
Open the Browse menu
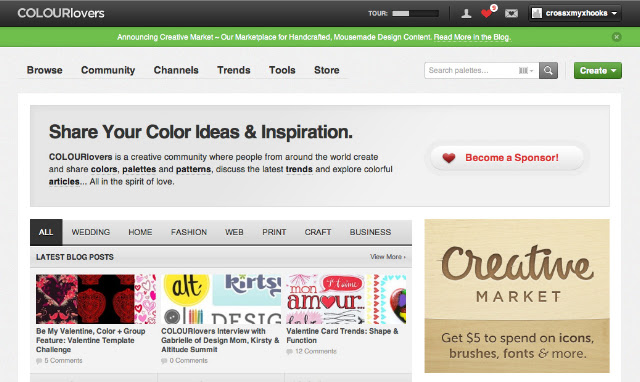pos(44,70)
